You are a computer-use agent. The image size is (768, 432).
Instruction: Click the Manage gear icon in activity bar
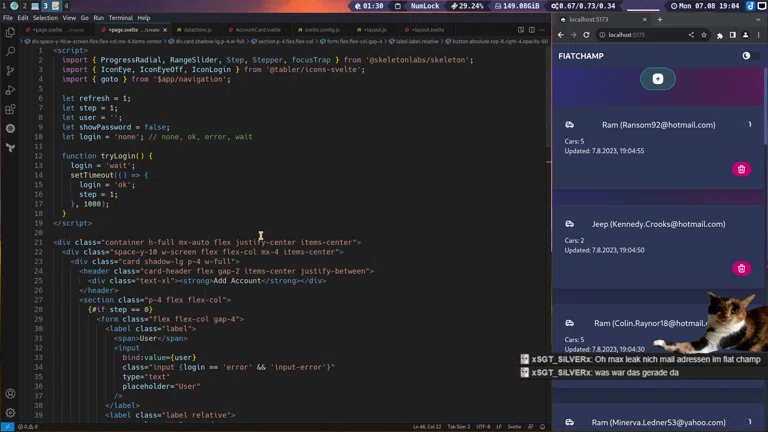10,412
